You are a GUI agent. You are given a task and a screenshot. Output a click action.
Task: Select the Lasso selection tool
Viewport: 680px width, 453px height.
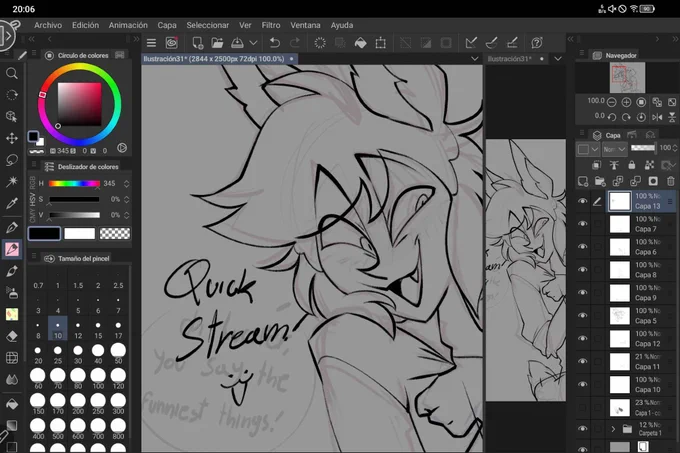click(x=12, y=160)
